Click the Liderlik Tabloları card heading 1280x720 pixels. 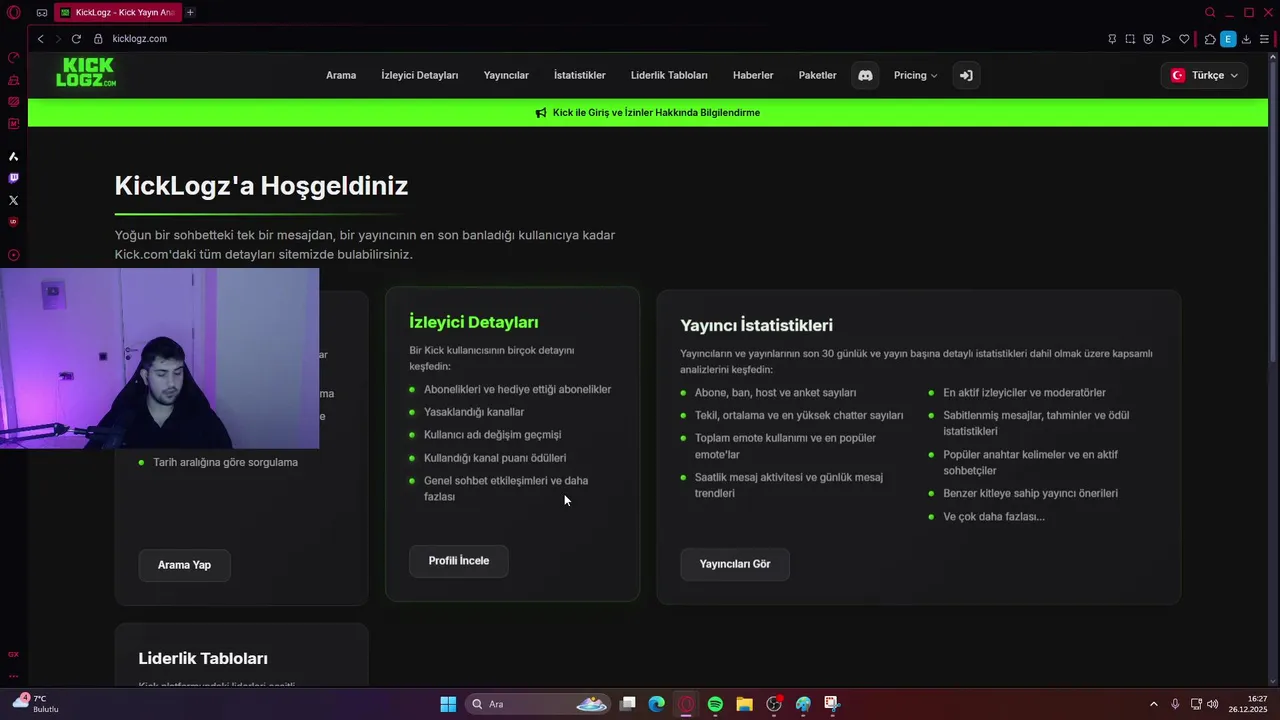(203, 658)
